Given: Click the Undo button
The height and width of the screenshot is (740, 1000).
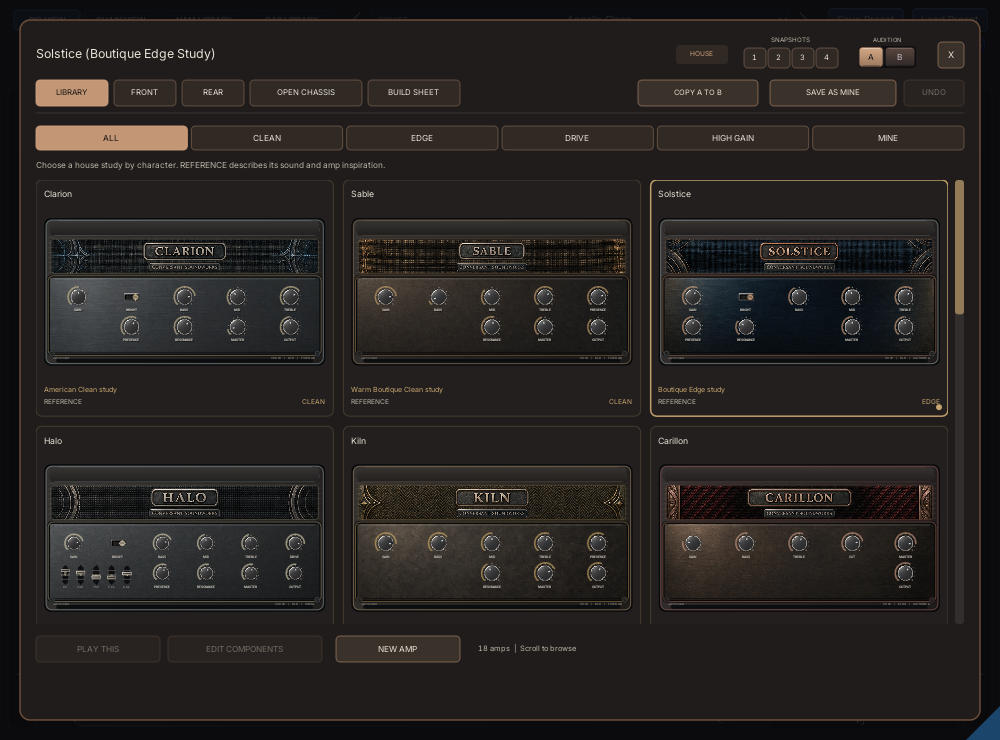Looking at the screenshot, I should [x=934, y=92].
